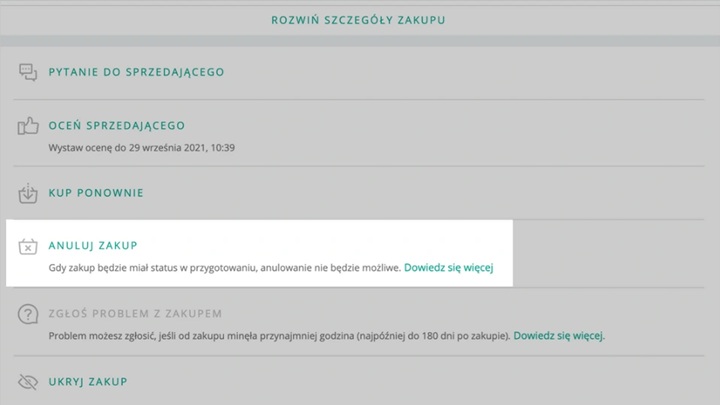Select Anuluj zakup
The image size is (720, 405).
pyautogui.click(x=92, y=245)
